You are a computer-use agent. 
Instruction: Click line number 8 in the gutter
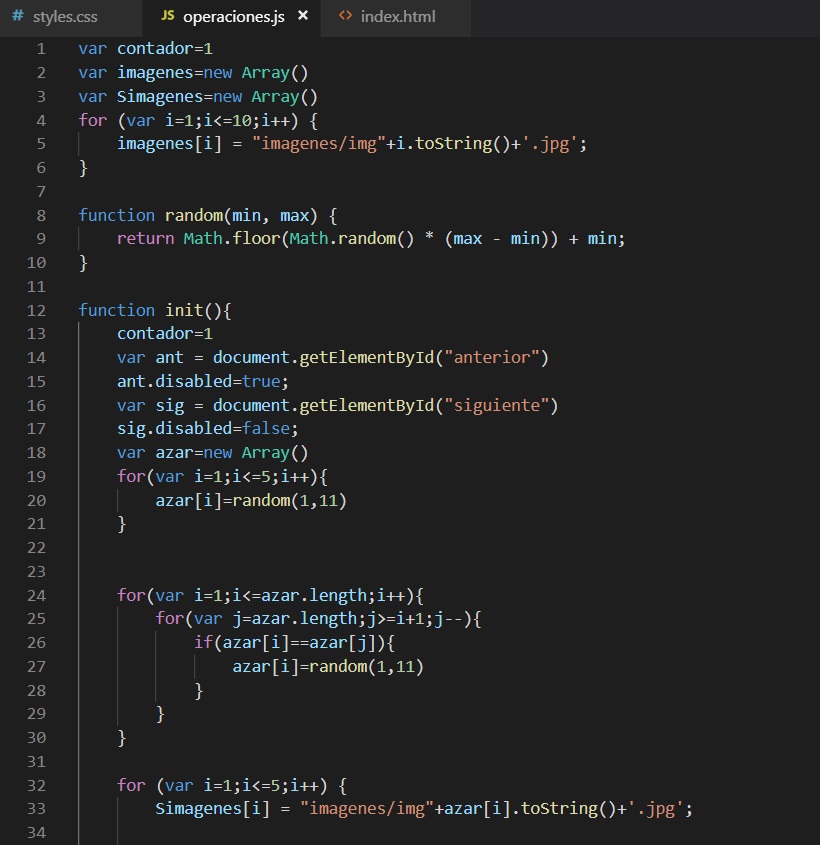coord(41,216)
